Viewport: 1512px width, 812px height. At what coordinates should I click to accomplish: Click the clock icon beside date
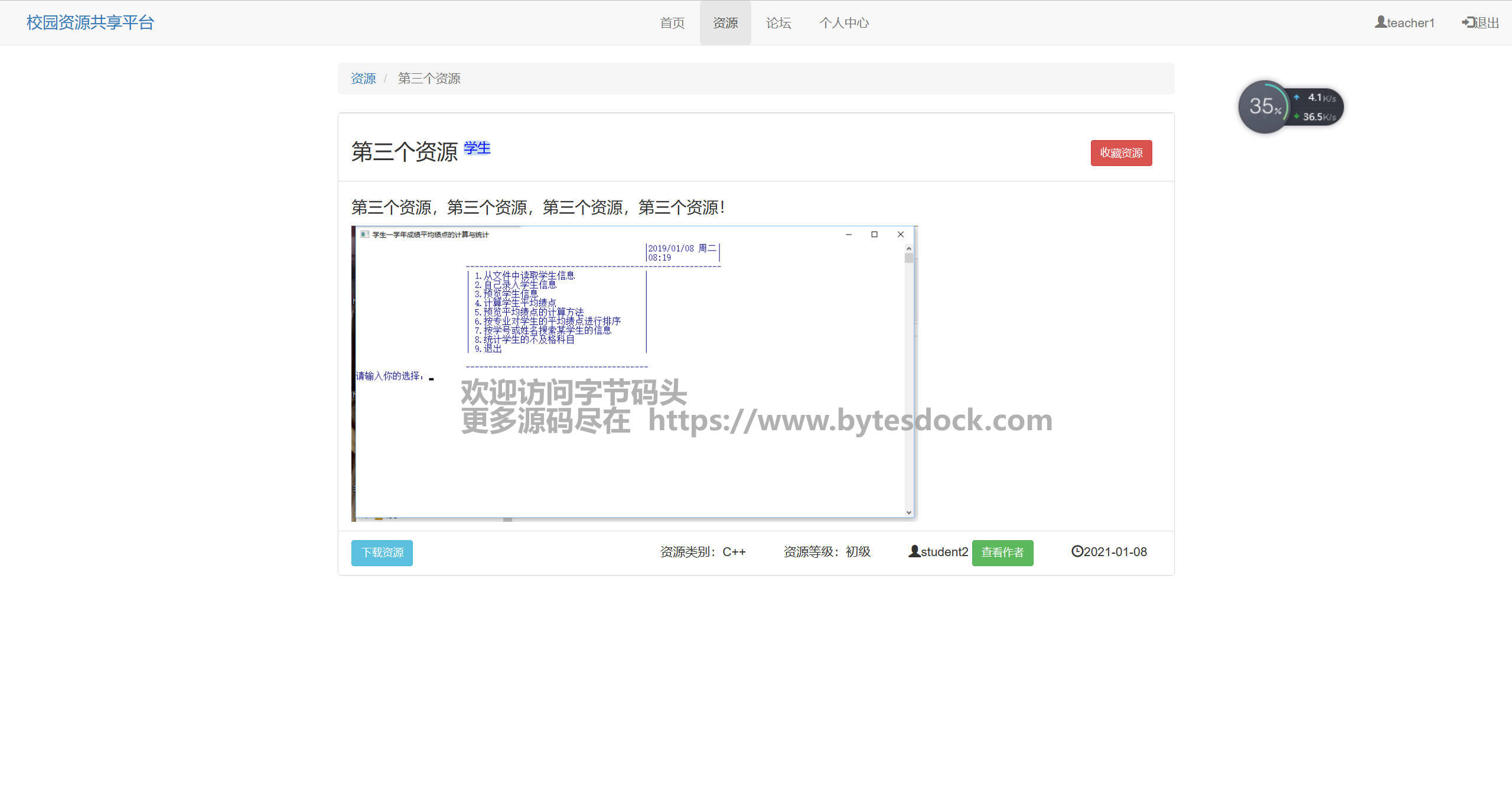pos(1077,551)
